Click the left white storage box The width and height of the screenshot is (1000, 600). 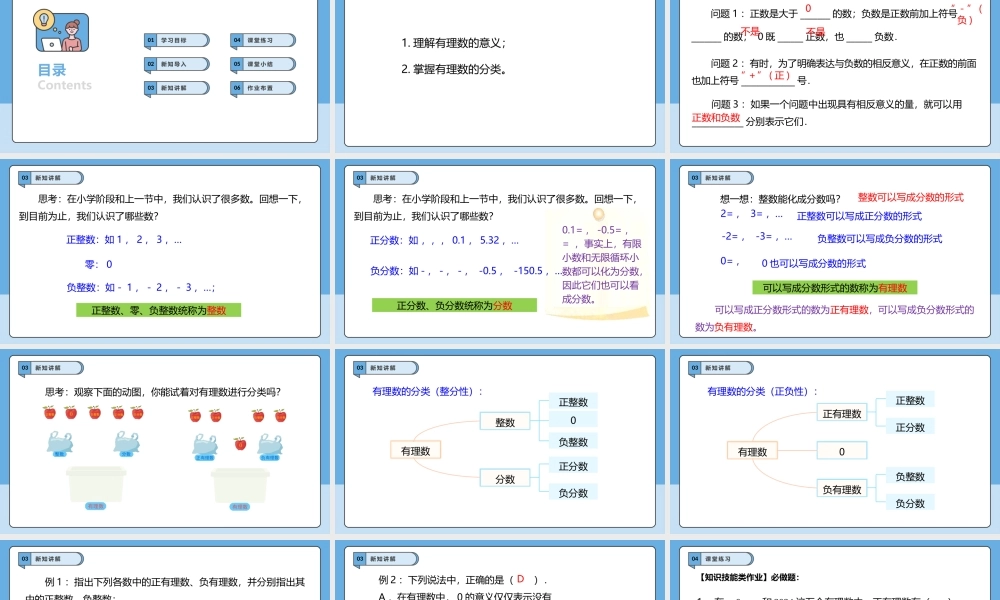96,484
